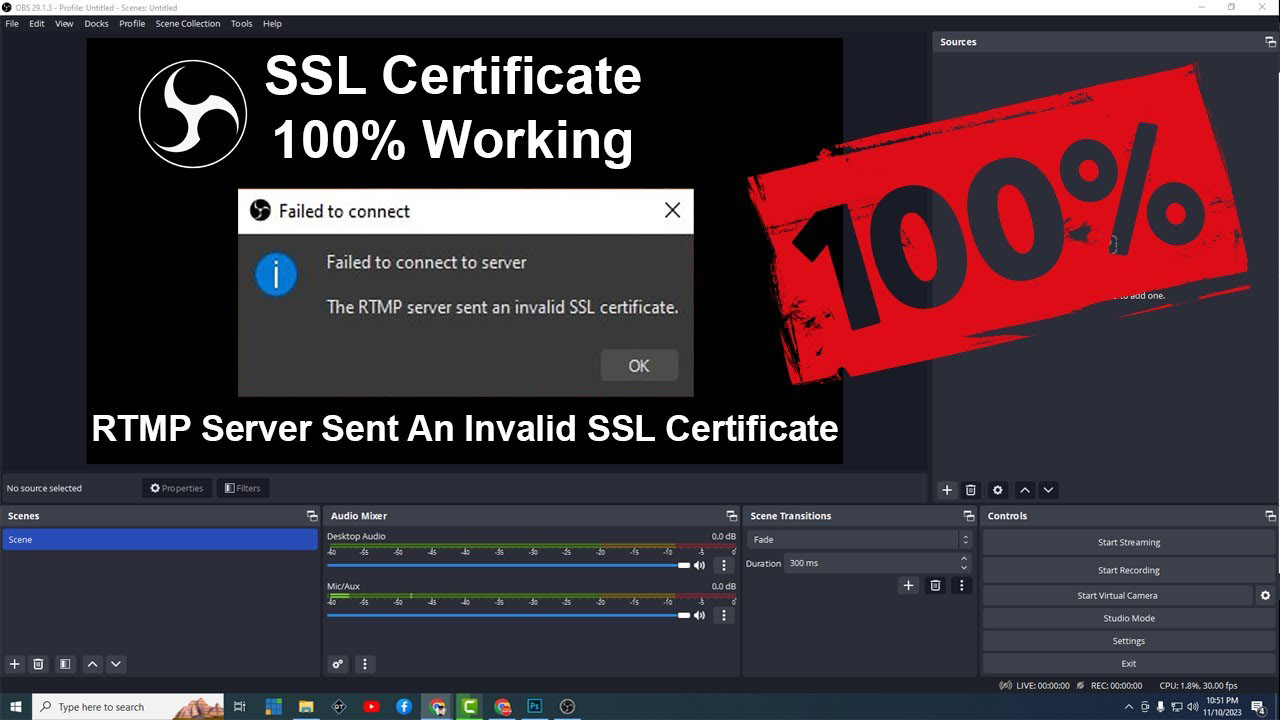Move source up in Sources list

pyautogui.click(x=1024, y=490)
